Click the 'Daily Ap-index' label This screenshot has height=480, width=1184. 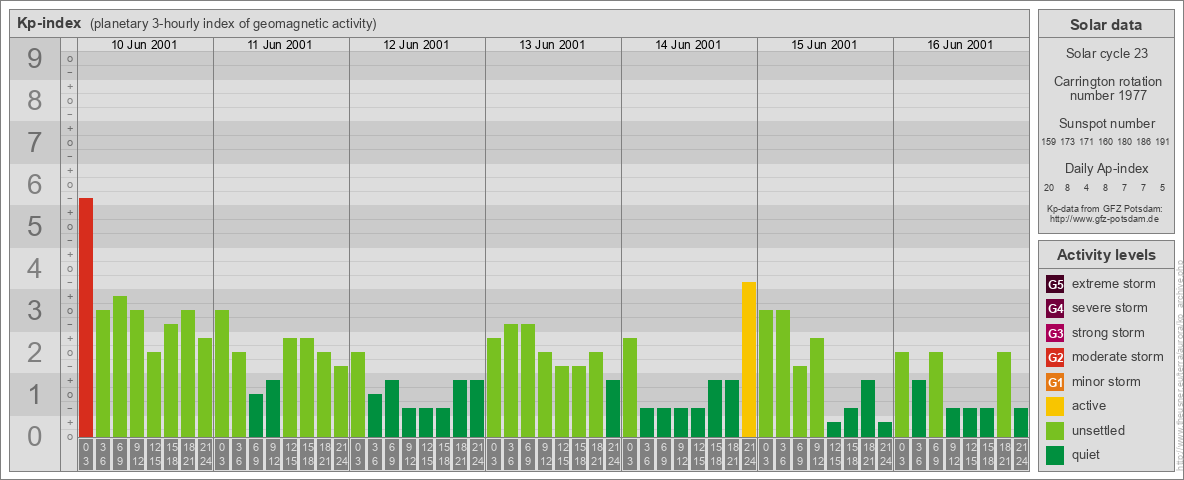(x=1106, y=168)
